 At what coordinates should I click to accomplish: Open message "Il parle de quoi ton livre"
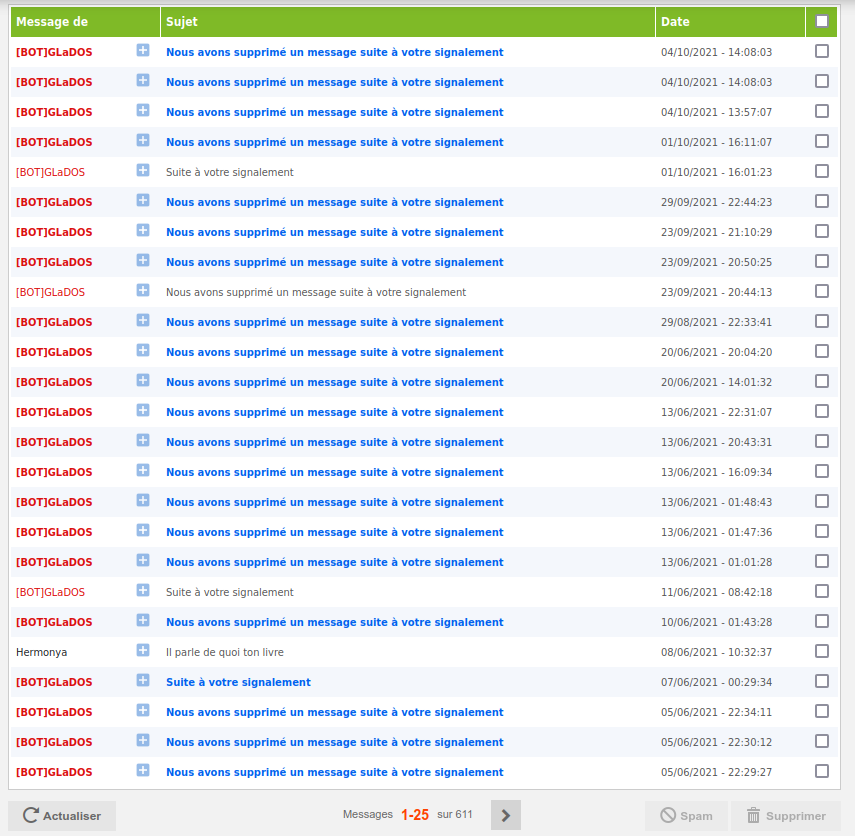click(x=225, y=652)
